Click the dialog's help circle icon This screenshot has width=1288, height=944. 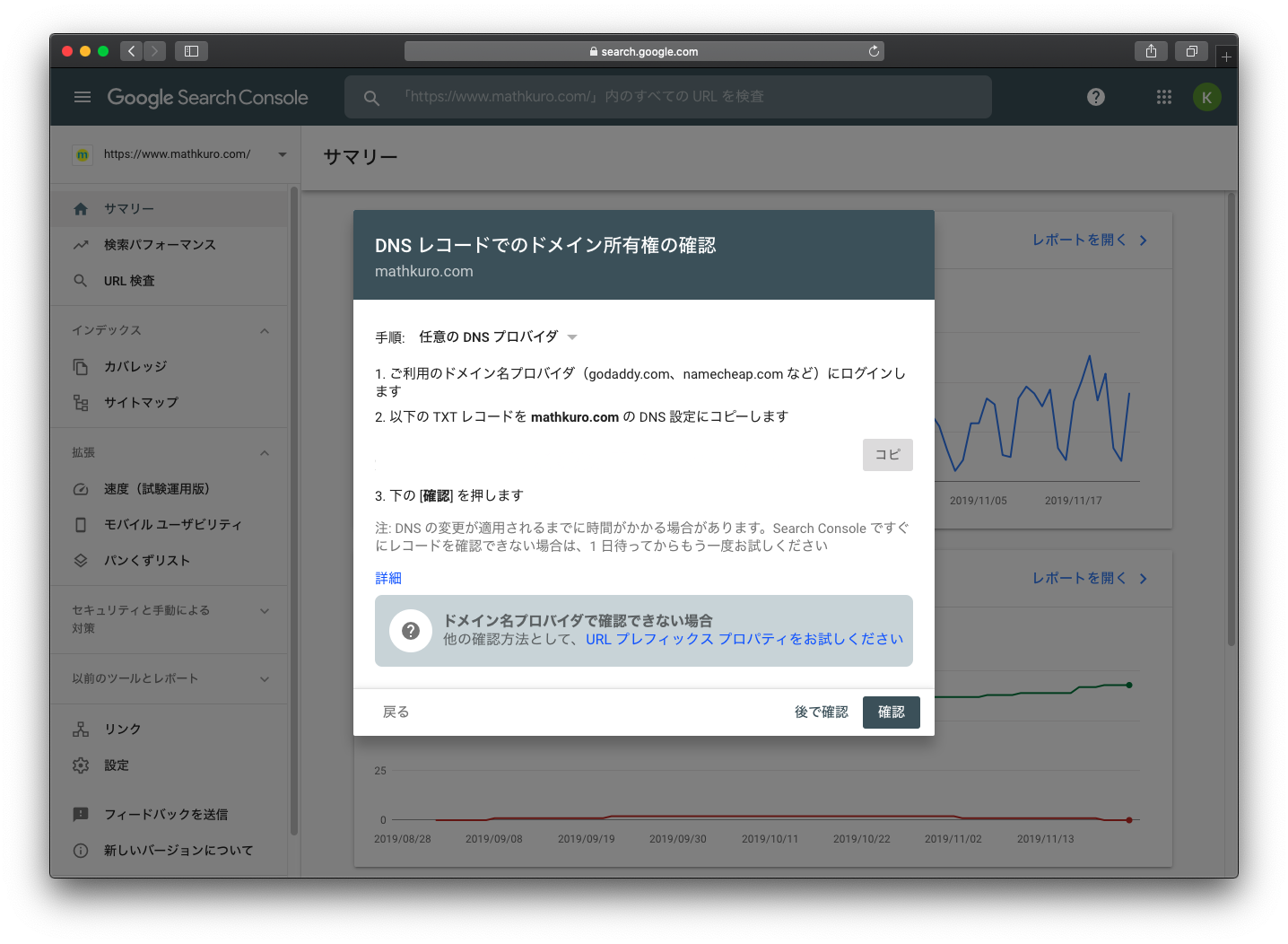[x=411, y=631]
